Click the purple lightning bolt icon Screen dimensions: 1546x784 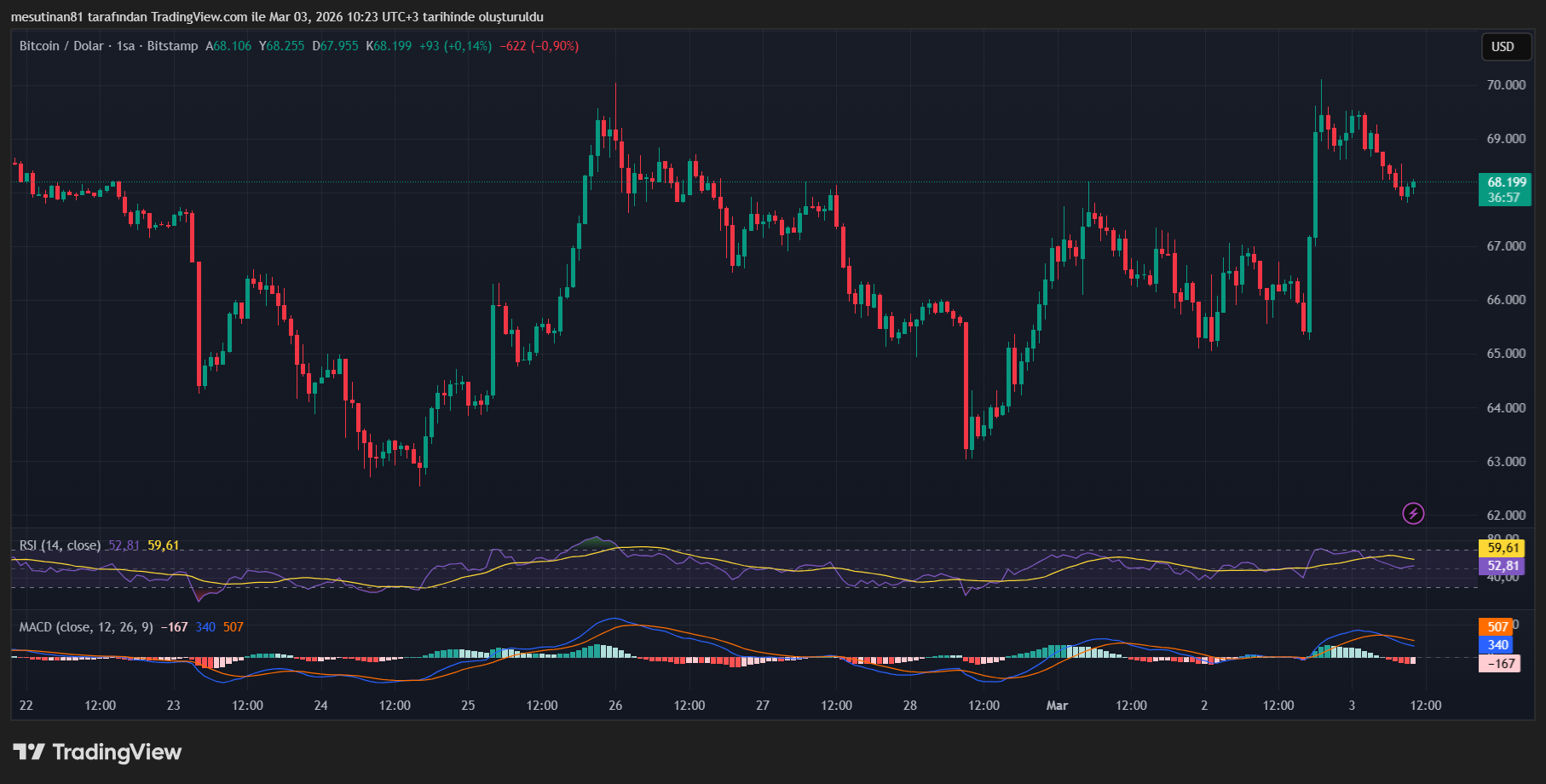tap(1413, 513)
